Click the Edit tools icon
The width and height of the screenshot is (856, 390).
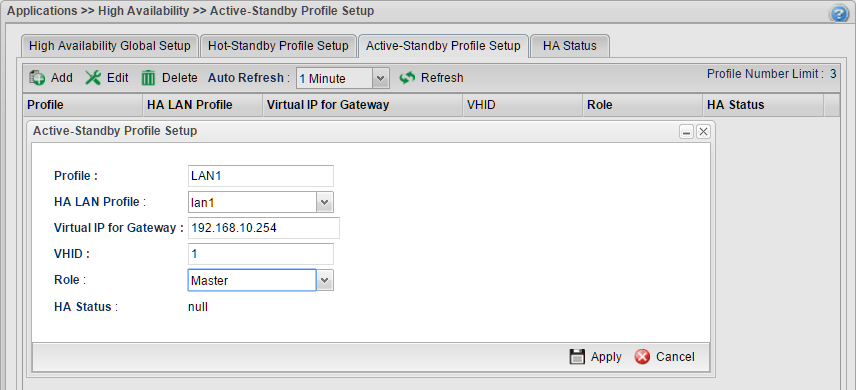pos(93,78)
